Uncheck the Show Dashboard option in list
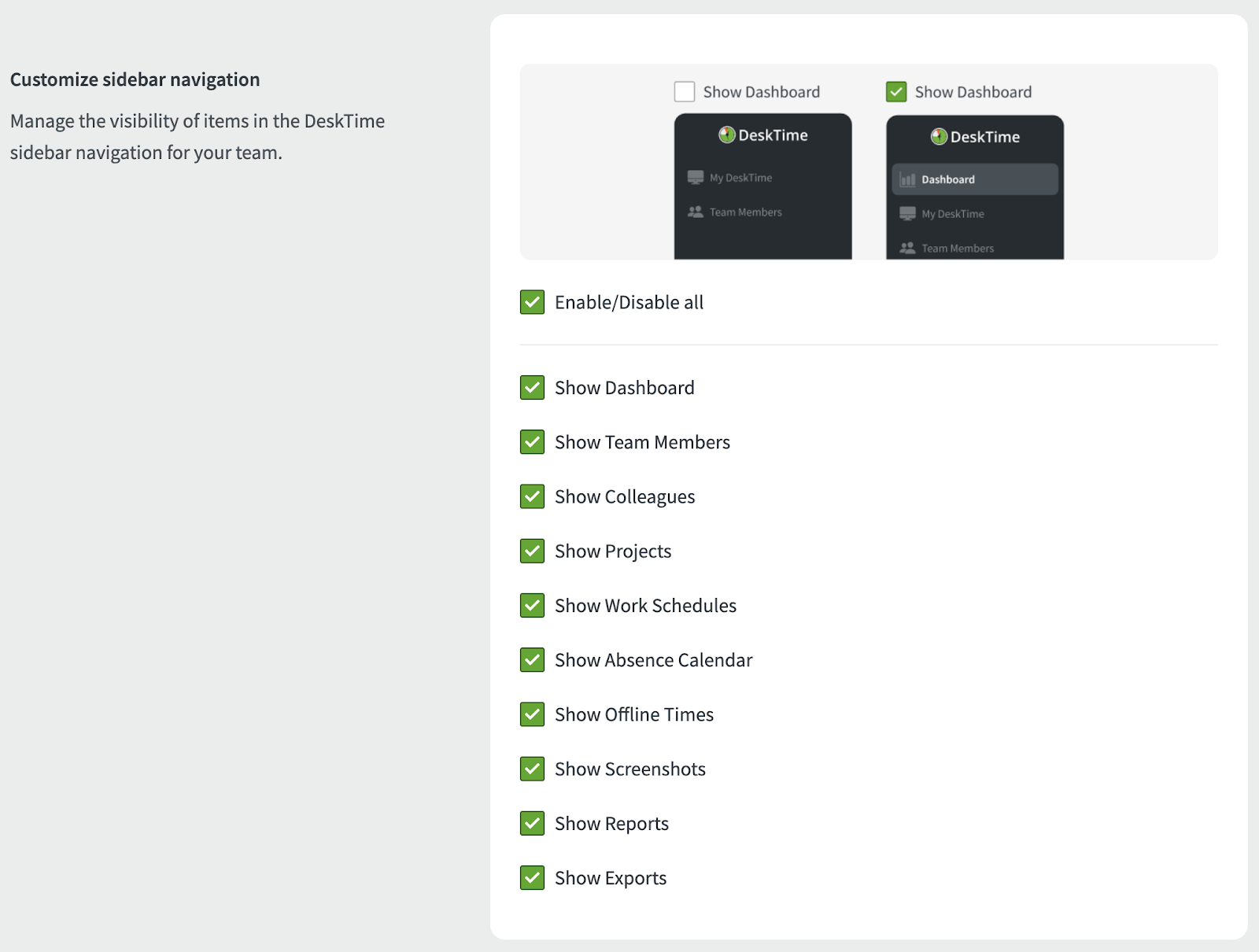Screen dimensions: 1259x952 point(532,388)
